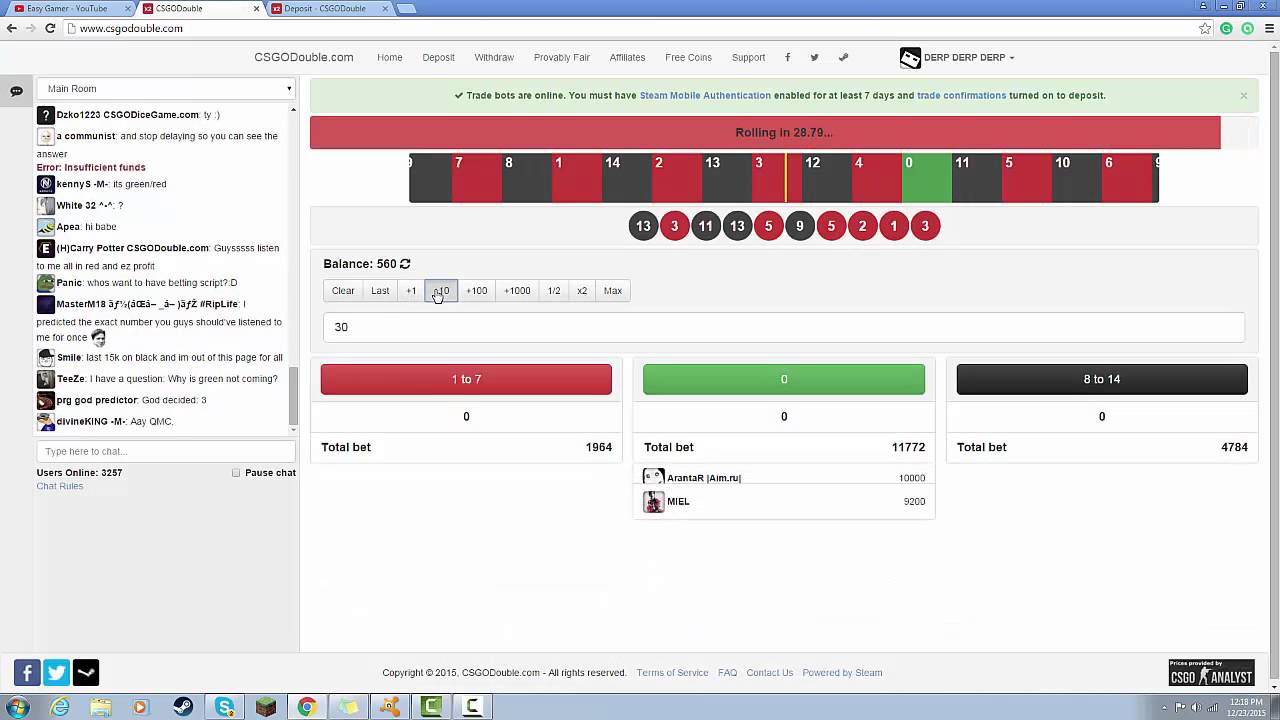This screenshot has height=720, width=1280.
Task: Open the Chrome hamburger menu
Action: (1267, 28)
